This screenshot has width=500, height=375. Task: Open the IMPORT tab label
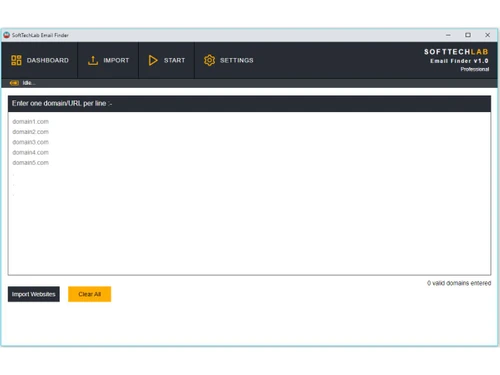pyautogui.click(x=116, y=60)
